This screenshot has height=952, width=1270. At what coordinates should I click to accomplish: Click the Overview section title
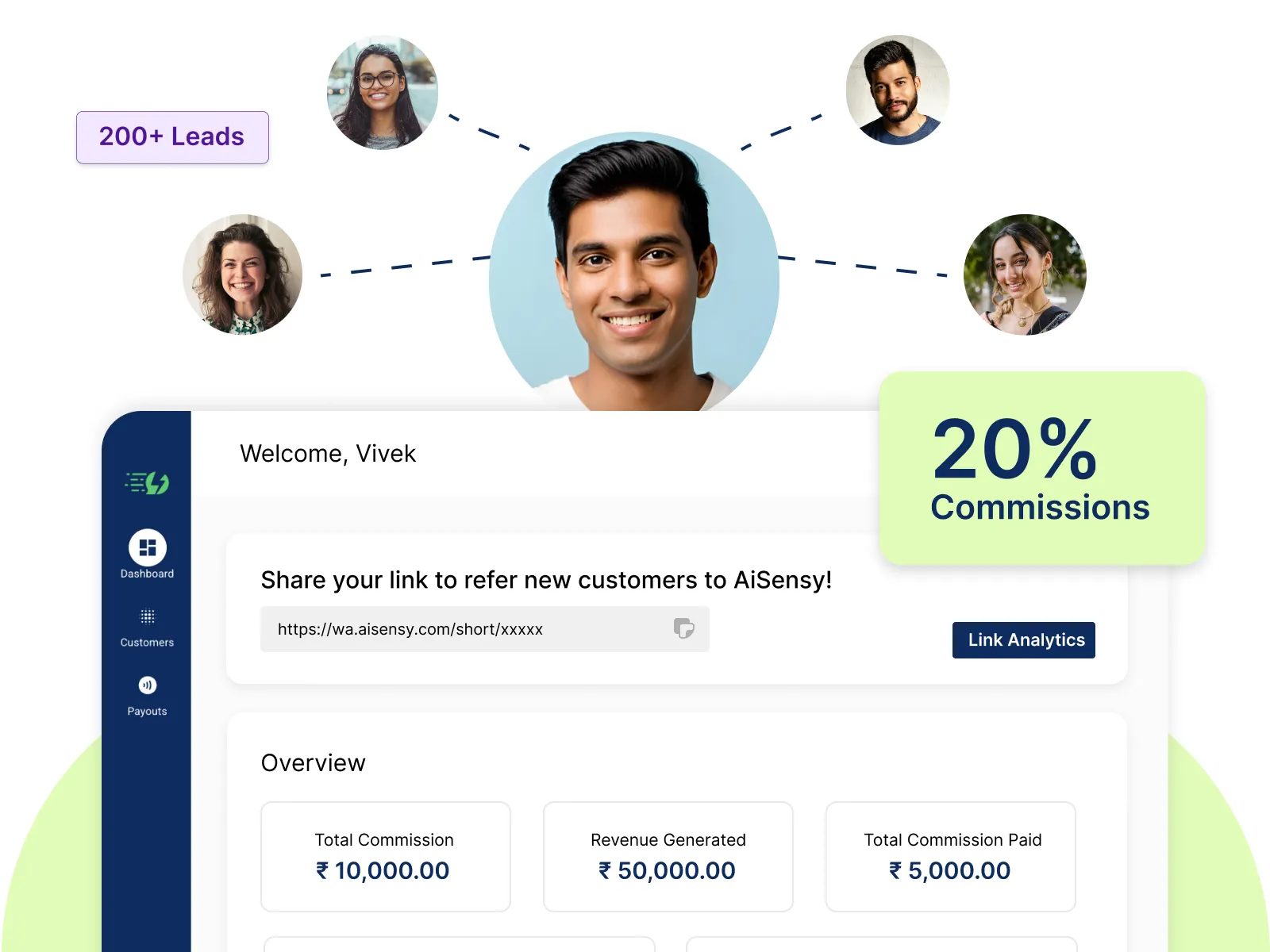pos(314,762)
